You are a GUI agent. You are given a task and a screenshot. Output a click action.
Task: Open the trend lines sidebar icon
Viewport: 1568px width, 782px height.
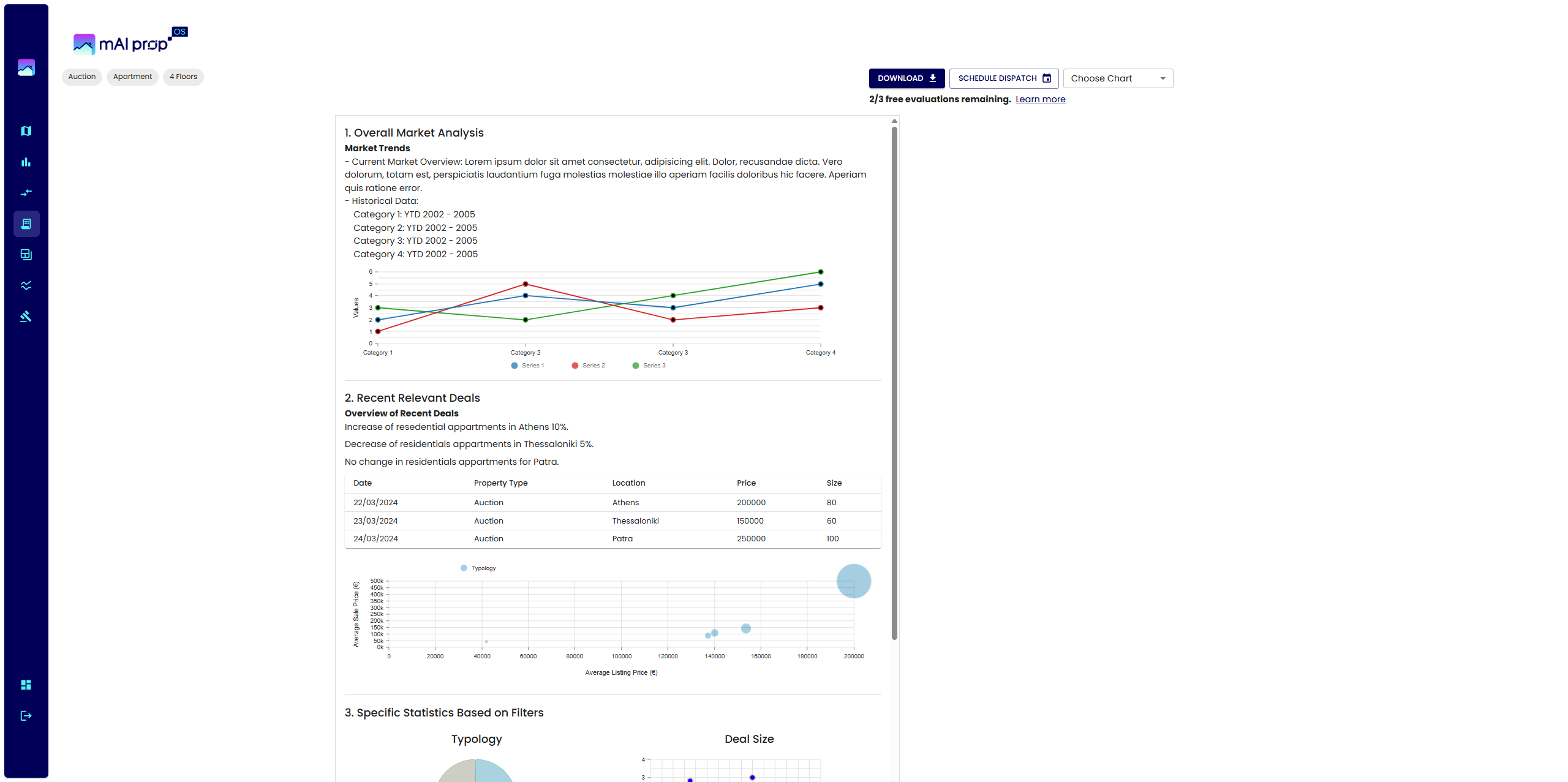[26, 285]
